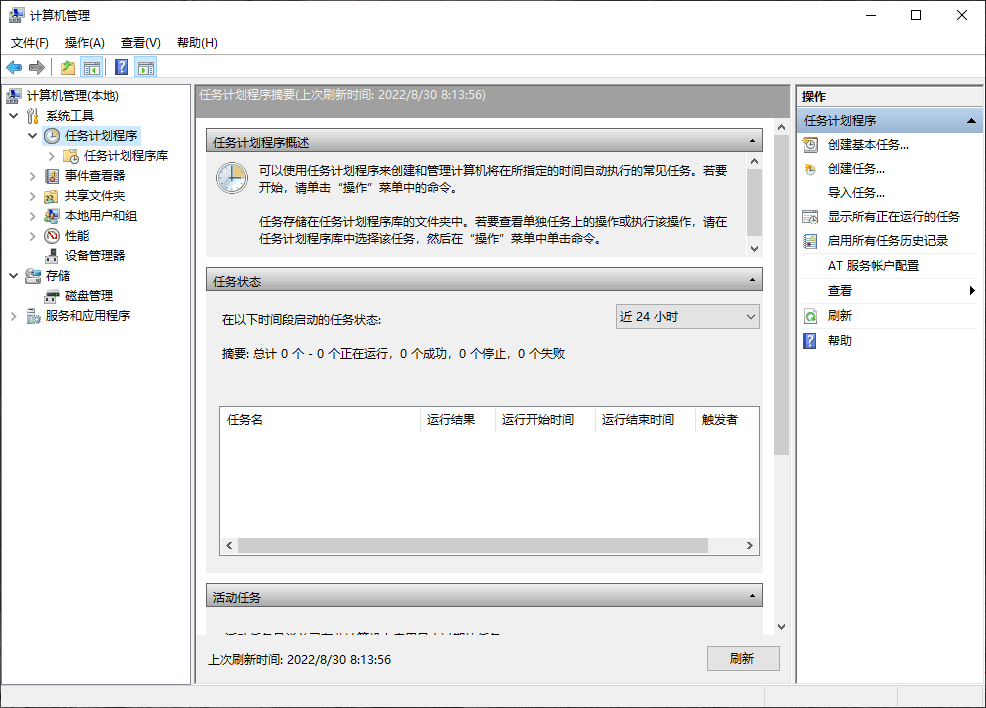This screenshot has width=986, height=708.
Task: Click AT 服务帐户配置 action
Action: [x=873, y=265]
